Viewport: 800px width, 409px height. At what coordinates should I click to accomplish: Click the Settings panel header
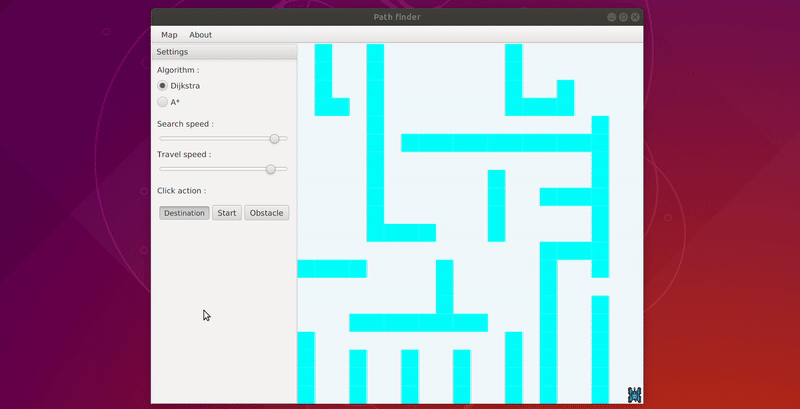click(224, 52)
